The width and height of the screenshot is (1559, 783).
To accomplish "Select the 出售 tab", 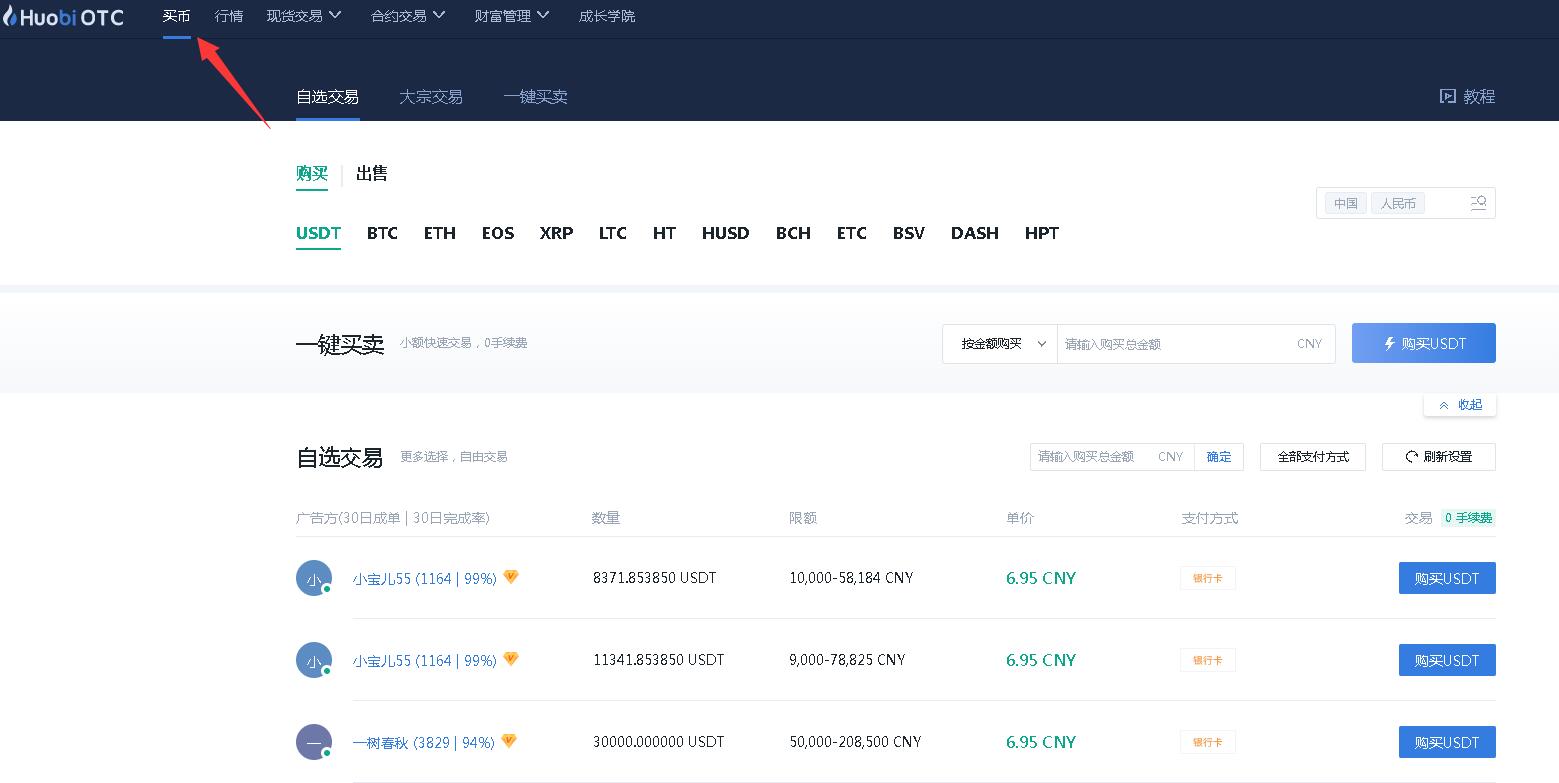I will tap(372, 174).
